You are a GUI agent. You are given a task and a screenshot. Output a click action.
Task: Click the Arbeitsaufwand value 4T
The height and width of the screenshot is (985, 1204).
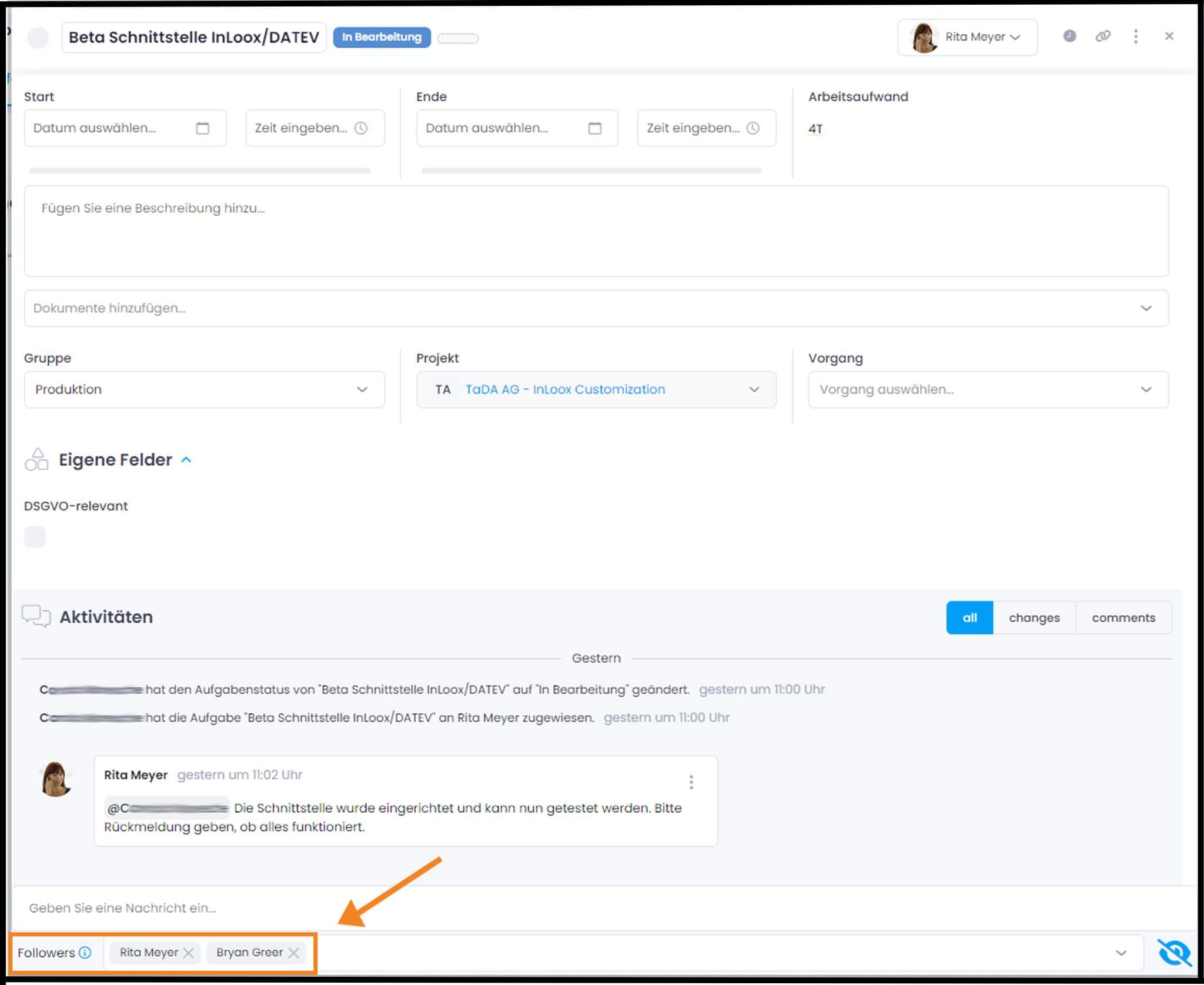815,129
